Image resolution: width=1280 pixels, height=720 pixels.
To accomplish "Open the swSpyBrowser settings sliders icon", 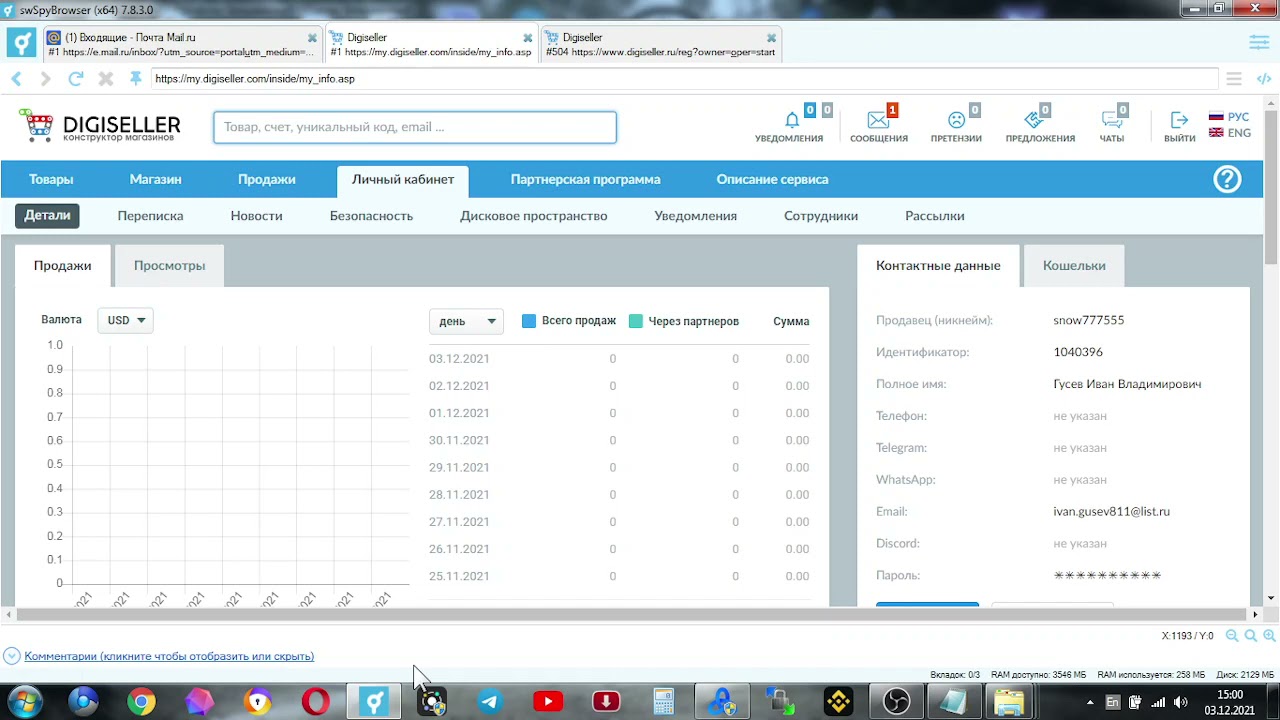I will coord(1259,42).
